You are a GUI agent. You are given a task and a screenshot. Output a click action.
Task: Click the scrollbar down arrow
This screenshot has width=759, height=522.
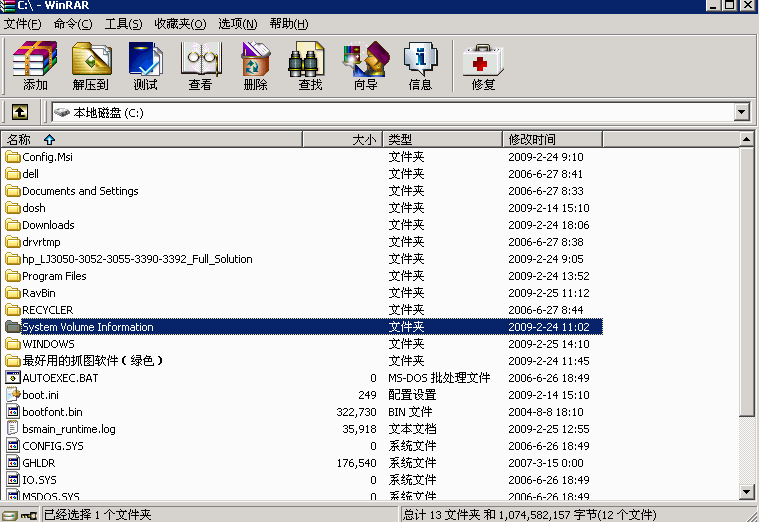click(746, 492)
